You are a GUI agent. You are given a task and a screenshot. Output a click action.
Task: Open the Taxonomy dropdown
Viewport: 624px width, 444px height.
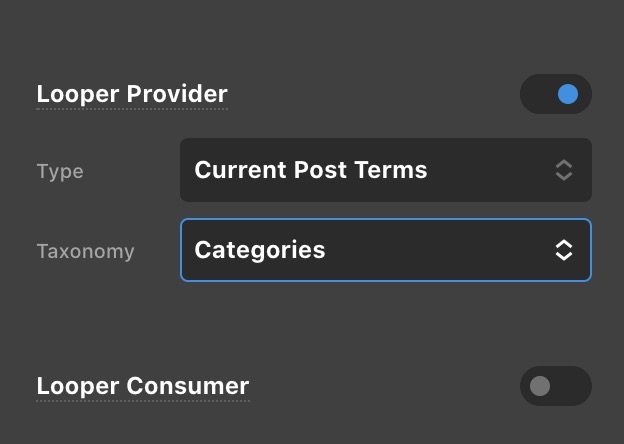(385, 250)
